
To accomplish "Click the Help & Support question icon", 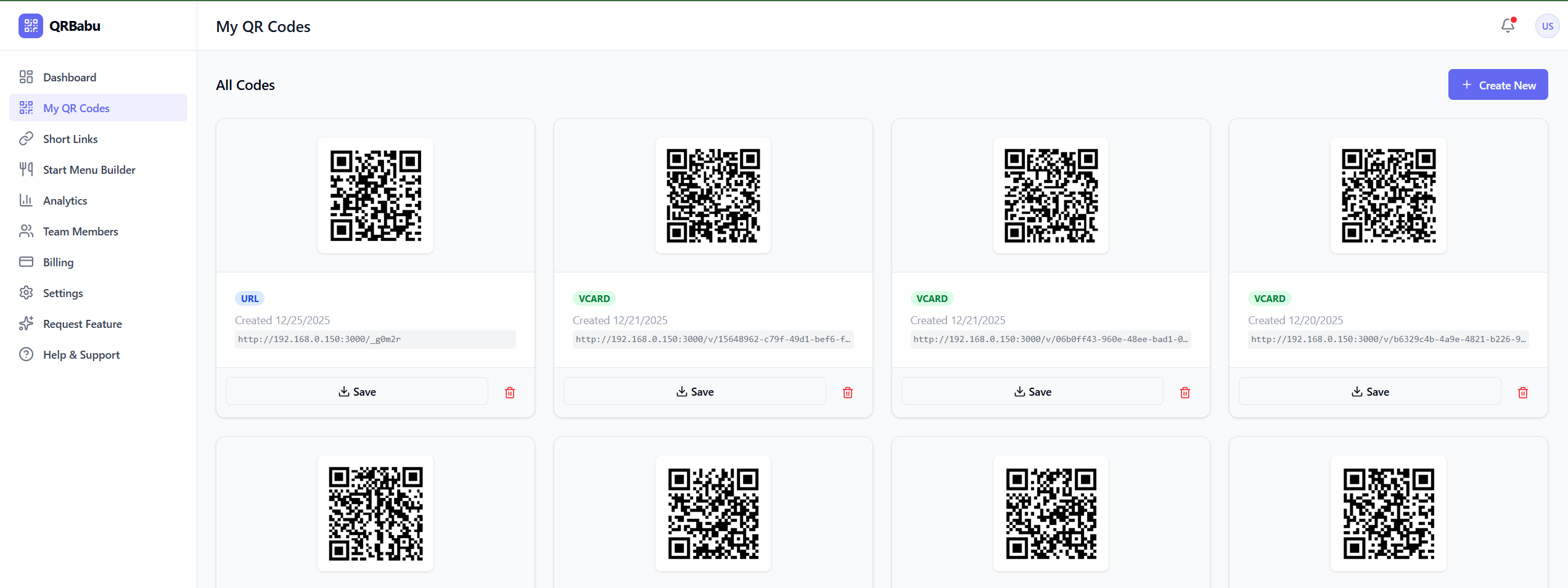I will tap(26, 354).
